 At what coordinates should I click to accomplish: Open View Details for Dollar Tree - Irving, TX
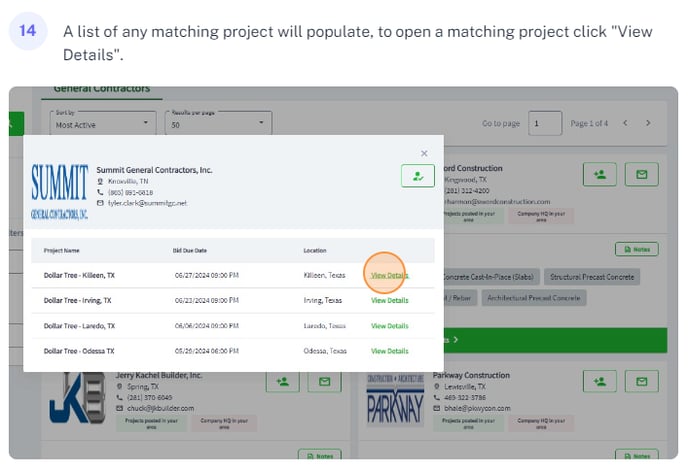click(x=390, y=301)
